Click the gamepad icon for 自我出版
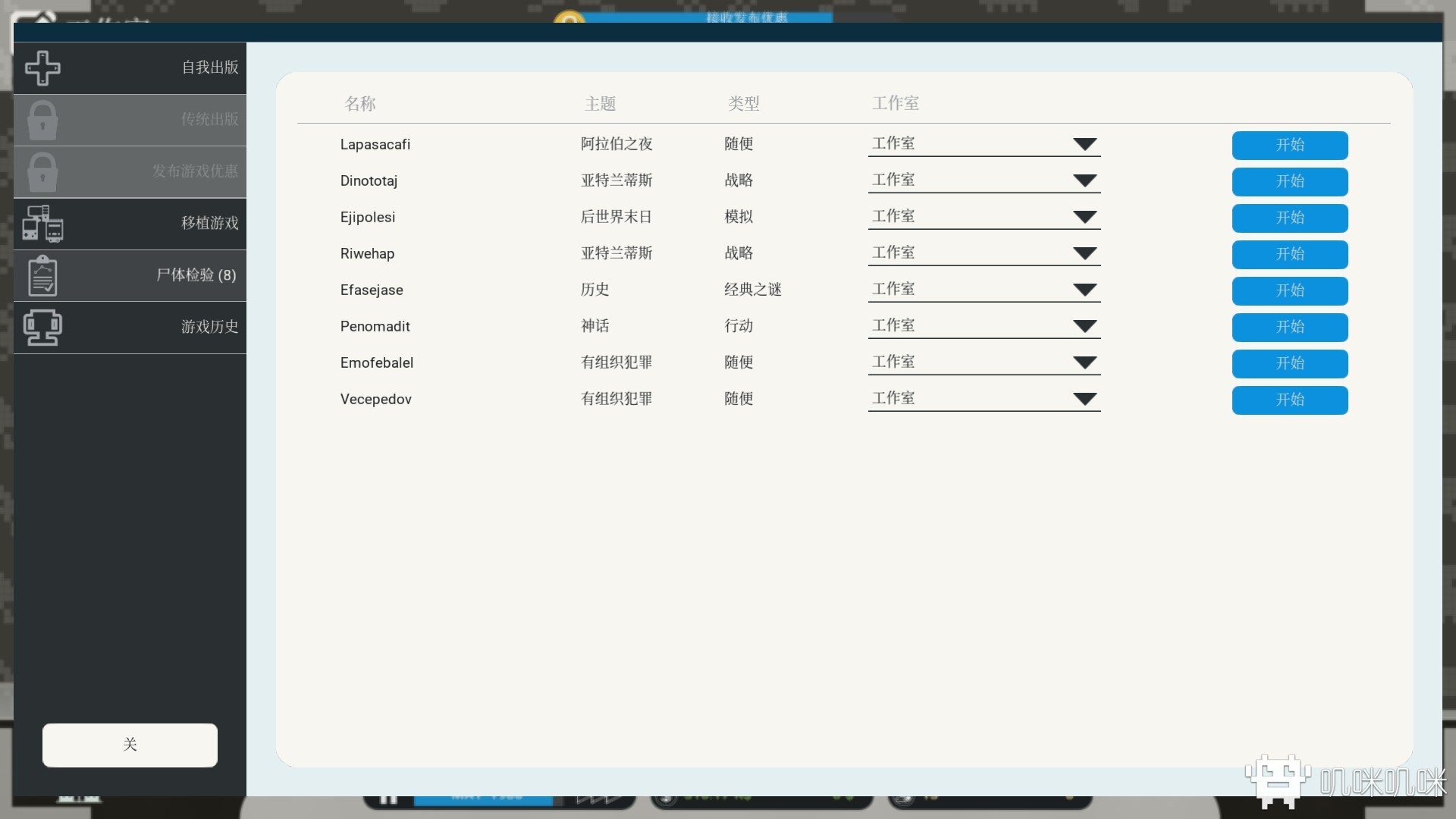This screenshot has height=819, width=1456. [42, 68]
